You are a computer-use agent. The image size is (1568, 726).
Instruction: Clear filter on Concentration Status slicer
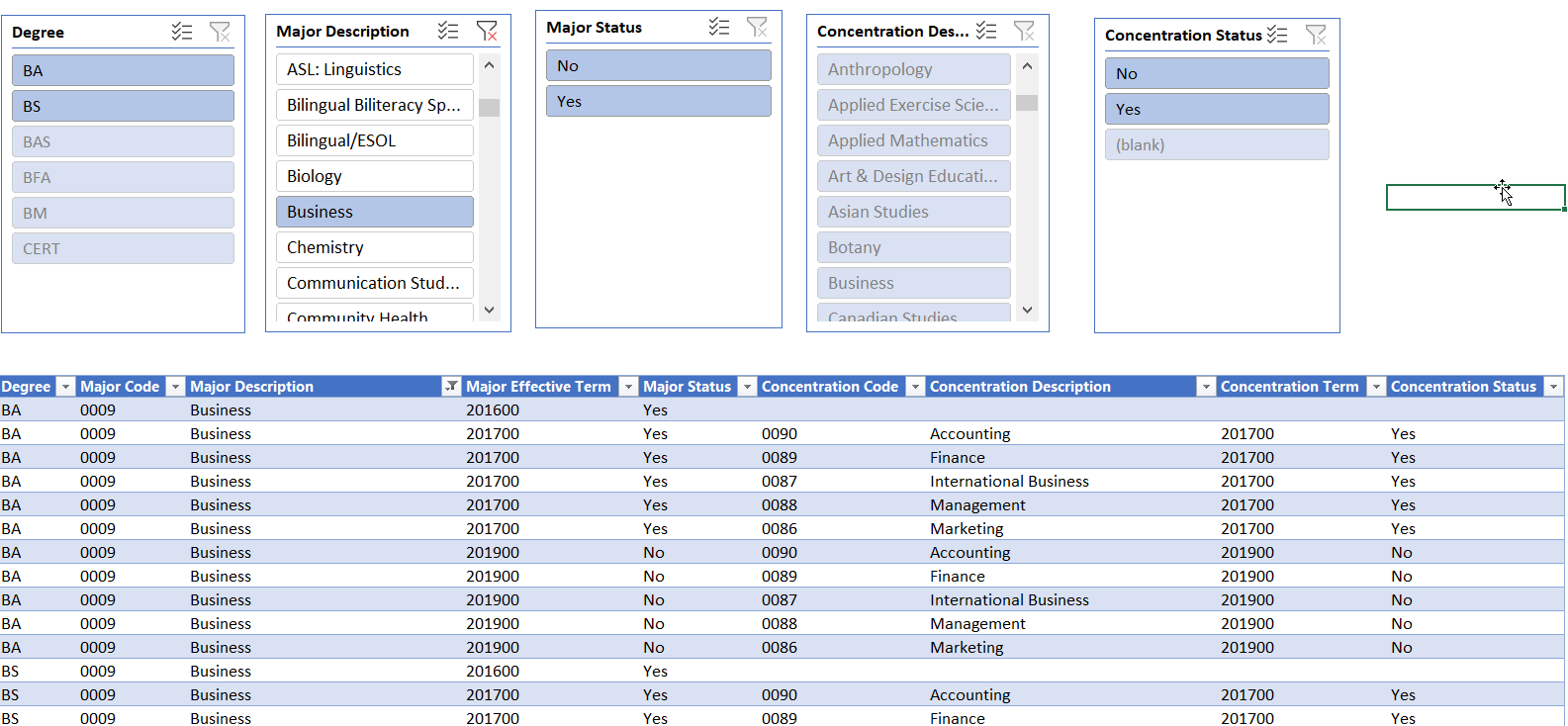coord(1316,35)
